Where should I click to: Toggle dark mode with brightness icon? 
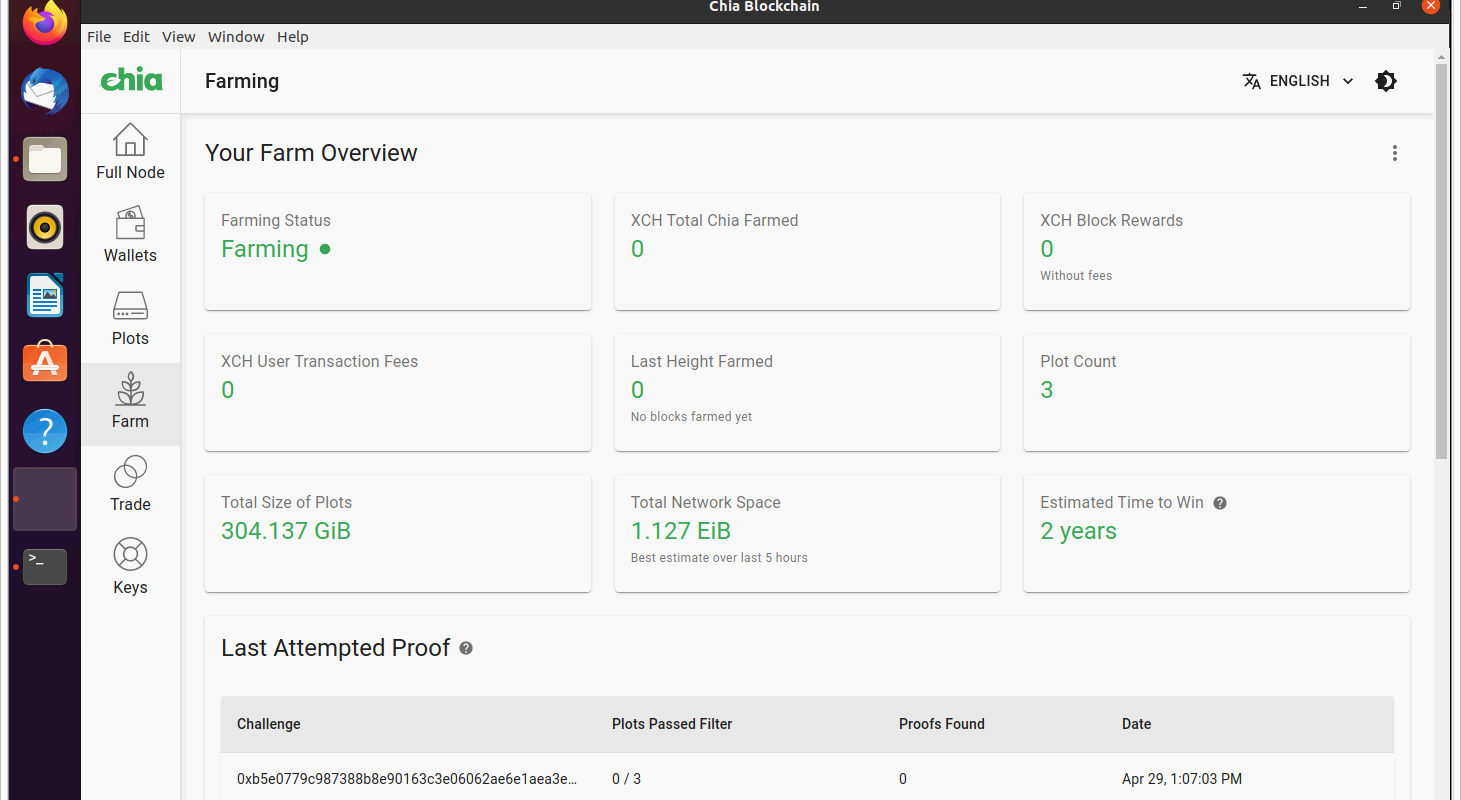(x=1386, y=81)
